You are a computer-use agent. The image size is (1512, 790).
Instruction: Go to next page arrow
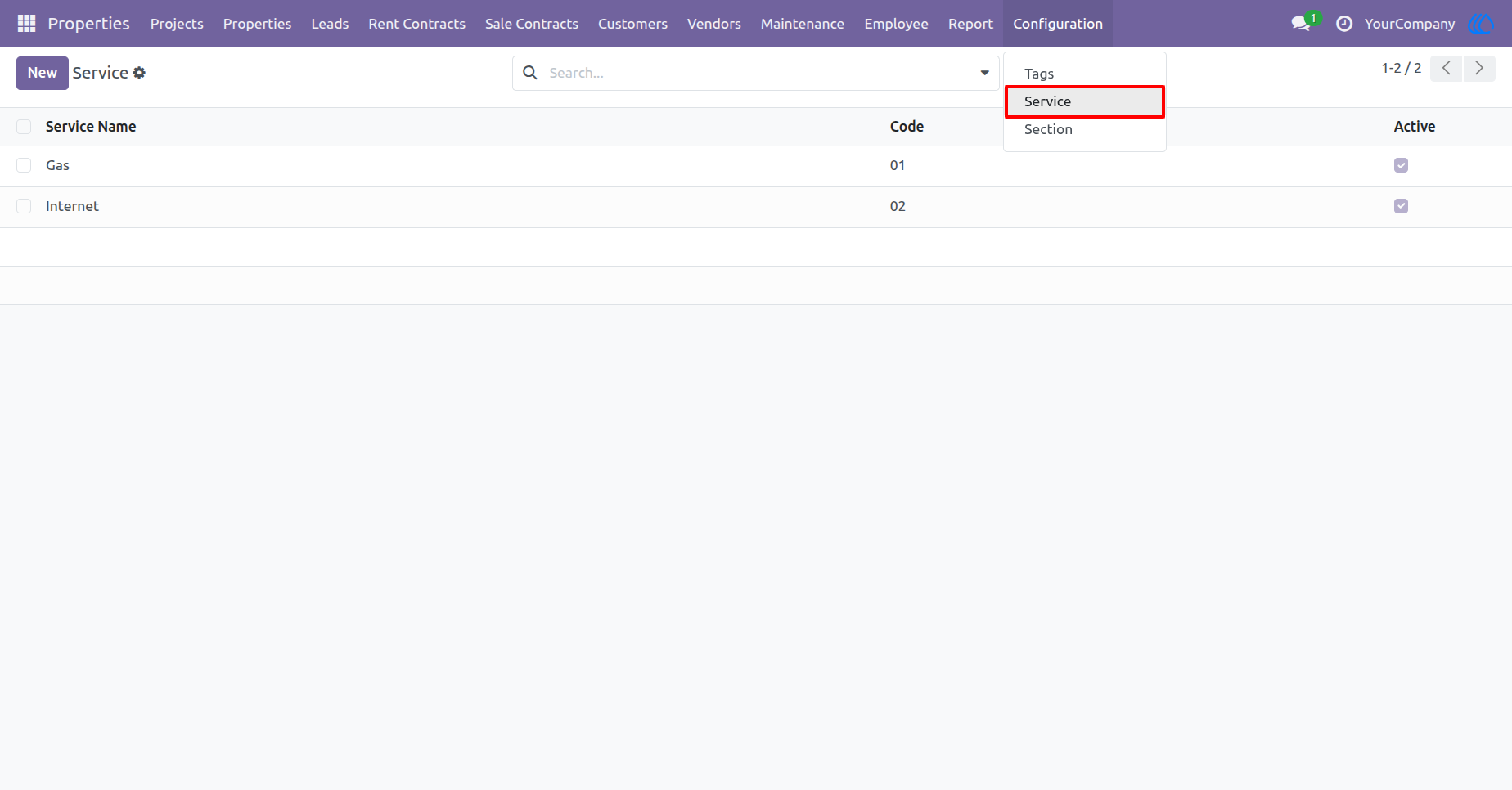(x=1479, y=69)
